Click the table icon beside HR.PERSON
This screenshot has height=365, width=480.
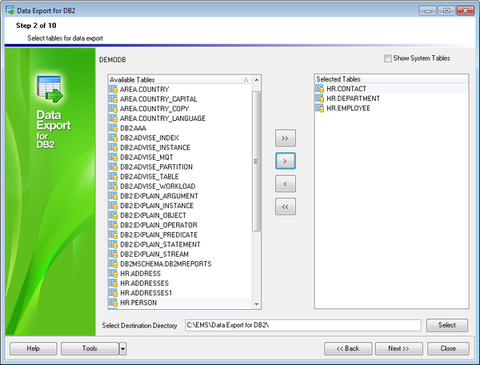(x=113, y=303)
